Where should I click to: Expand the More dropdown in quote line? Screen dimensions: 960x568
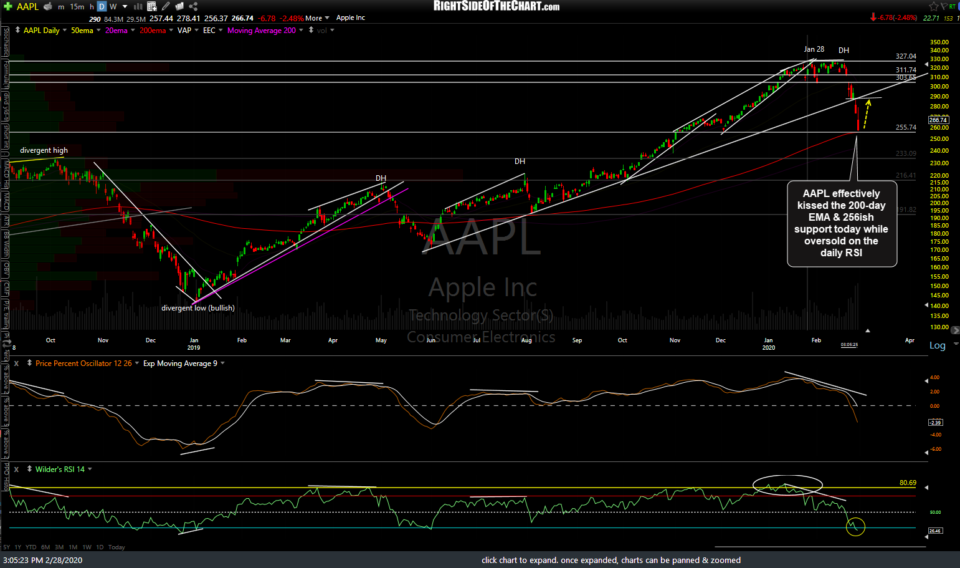[327, 18]
